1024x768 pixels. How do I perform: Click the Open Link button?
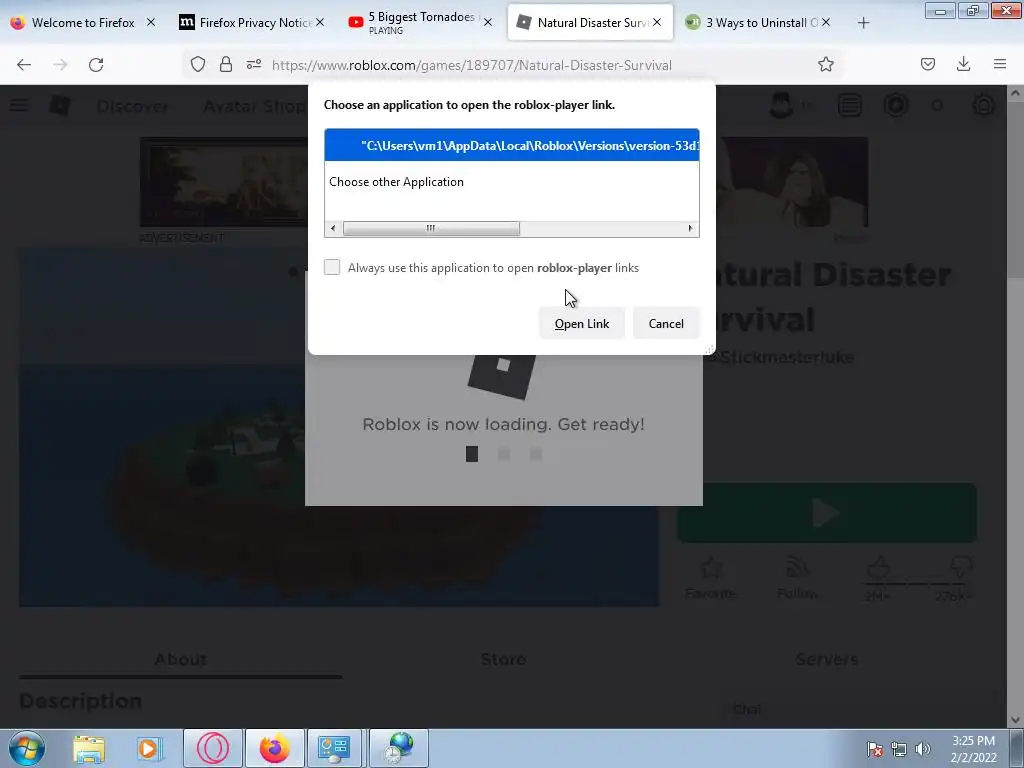pos(581,323)
